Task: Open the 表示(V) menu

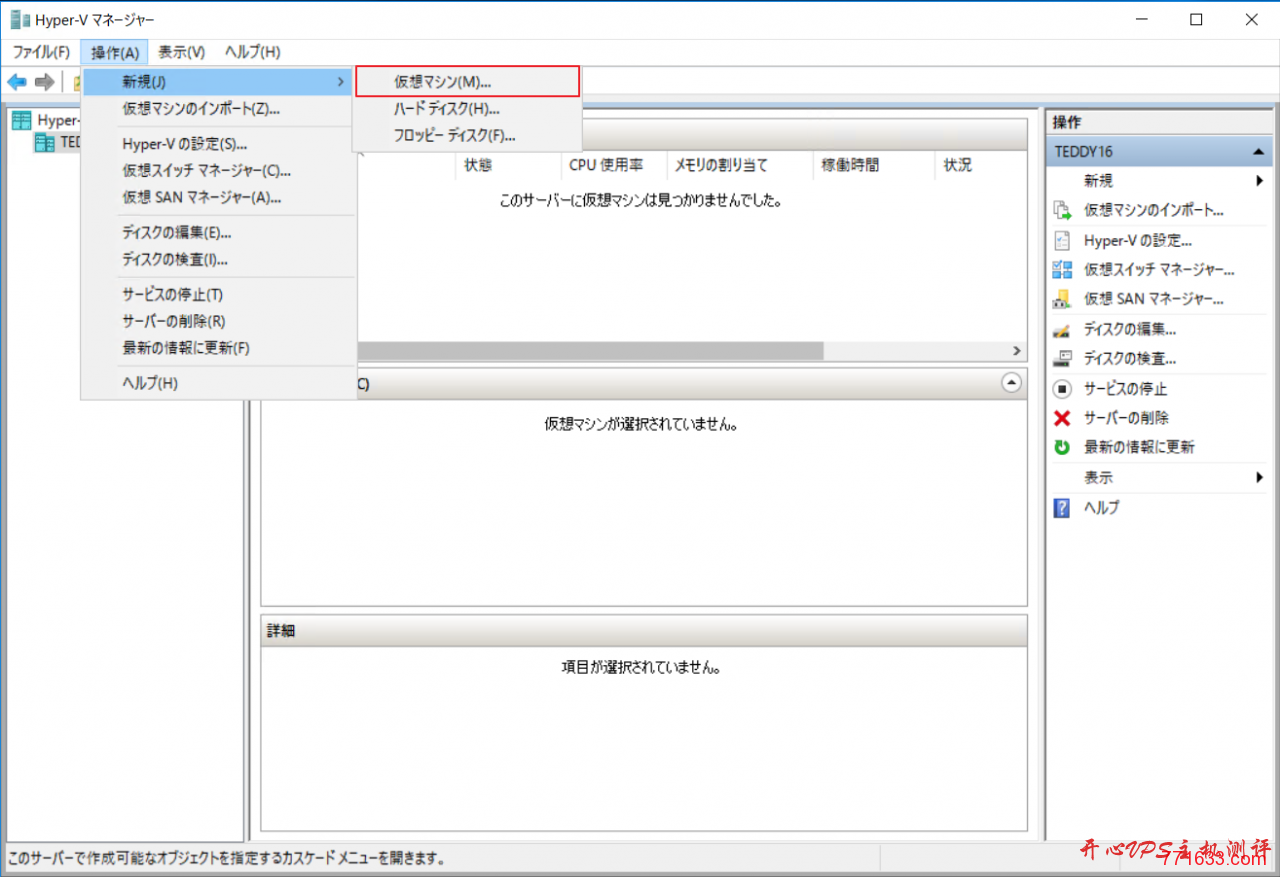Action: point(180,52)
